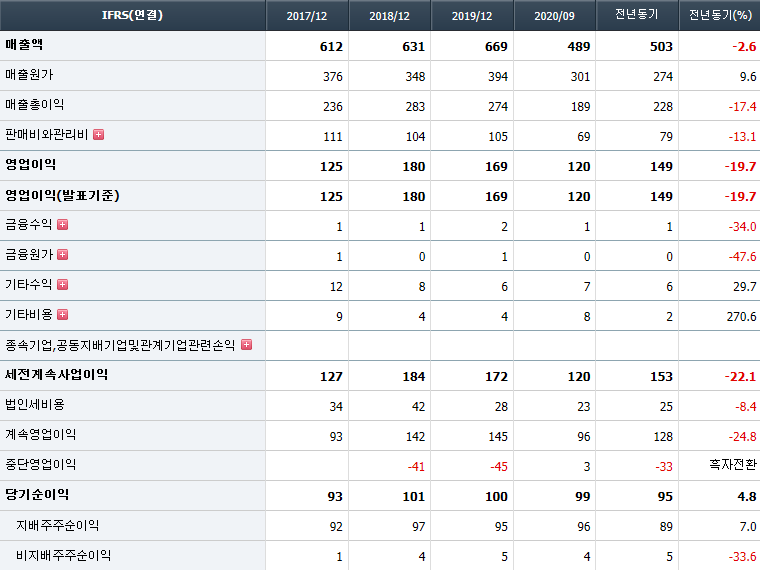The width and height of the screenshot is (760, 570).
Task: Click 법인세비용 2018/12 value 42
Action: (x=418, y=407)
